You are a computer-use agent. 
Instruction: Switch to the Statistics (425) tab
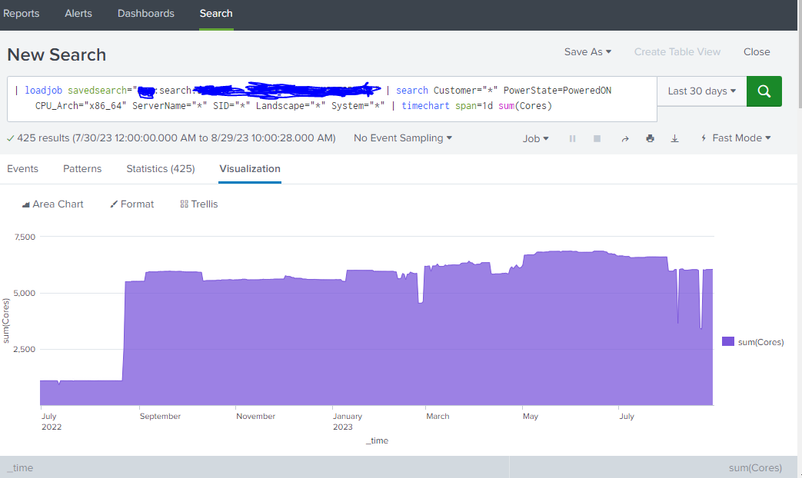(x=160, y=169)
